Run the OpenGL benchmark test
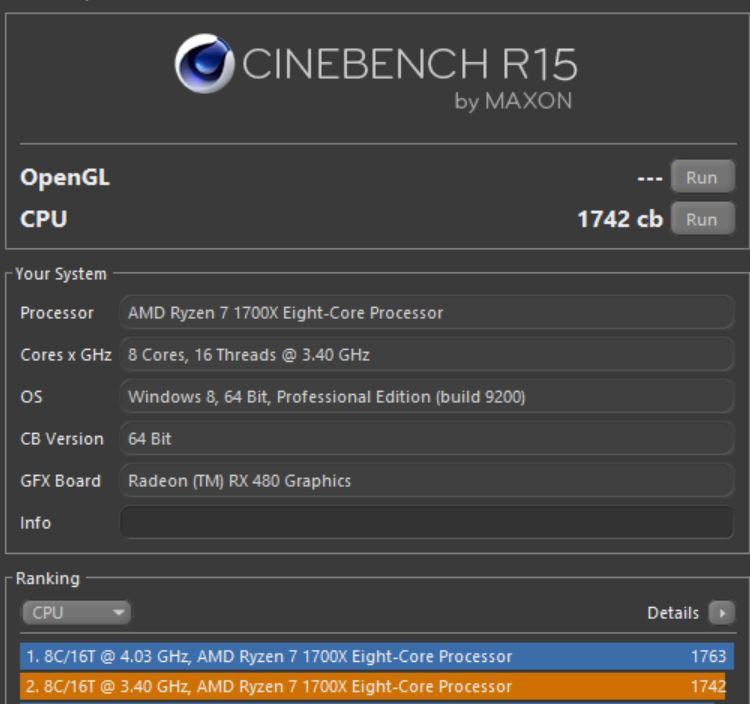The height and width of the screenshot is (704, 750). coord(702,178)
